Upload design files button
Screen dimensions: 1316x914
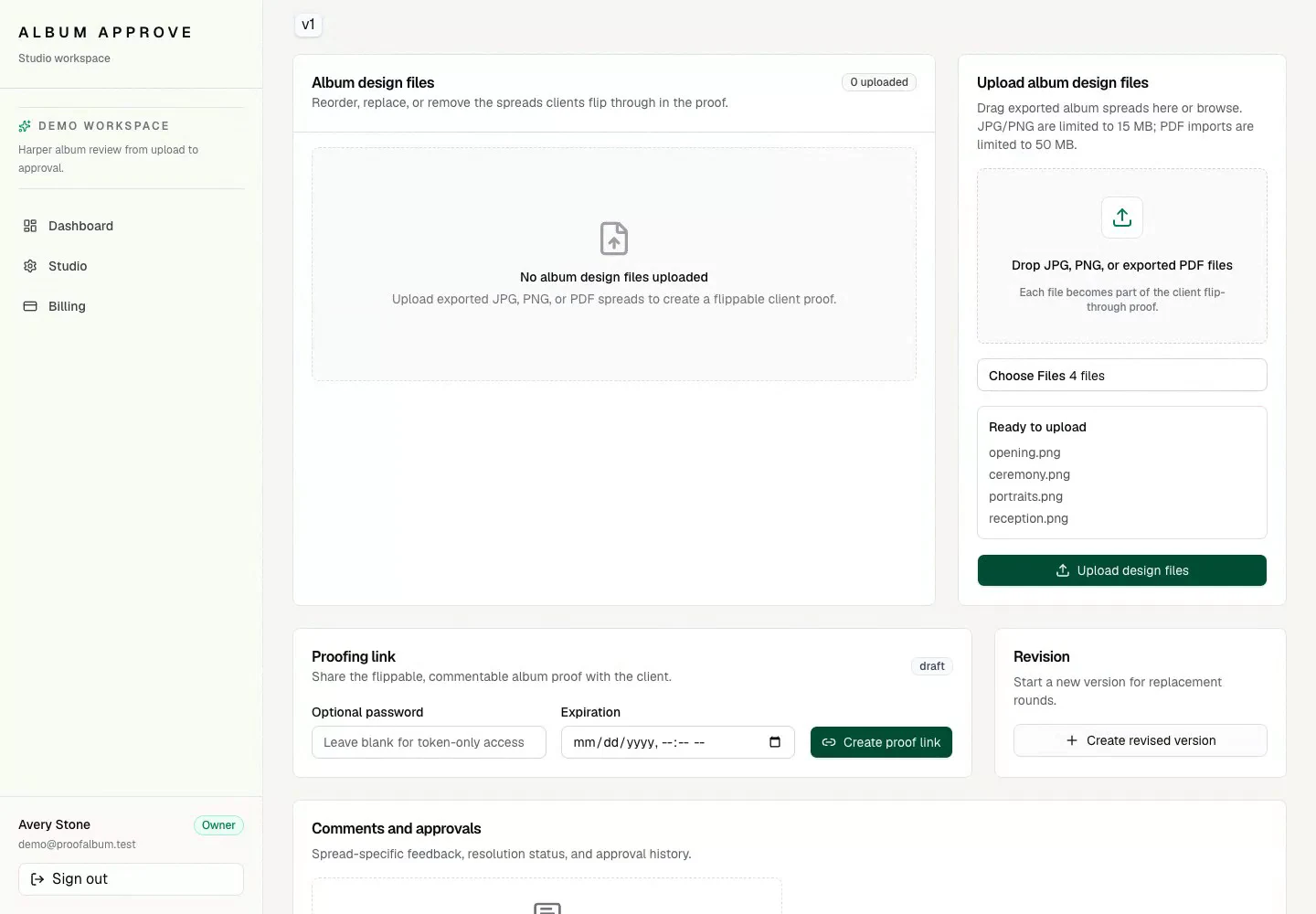[x=1122, y=570]
